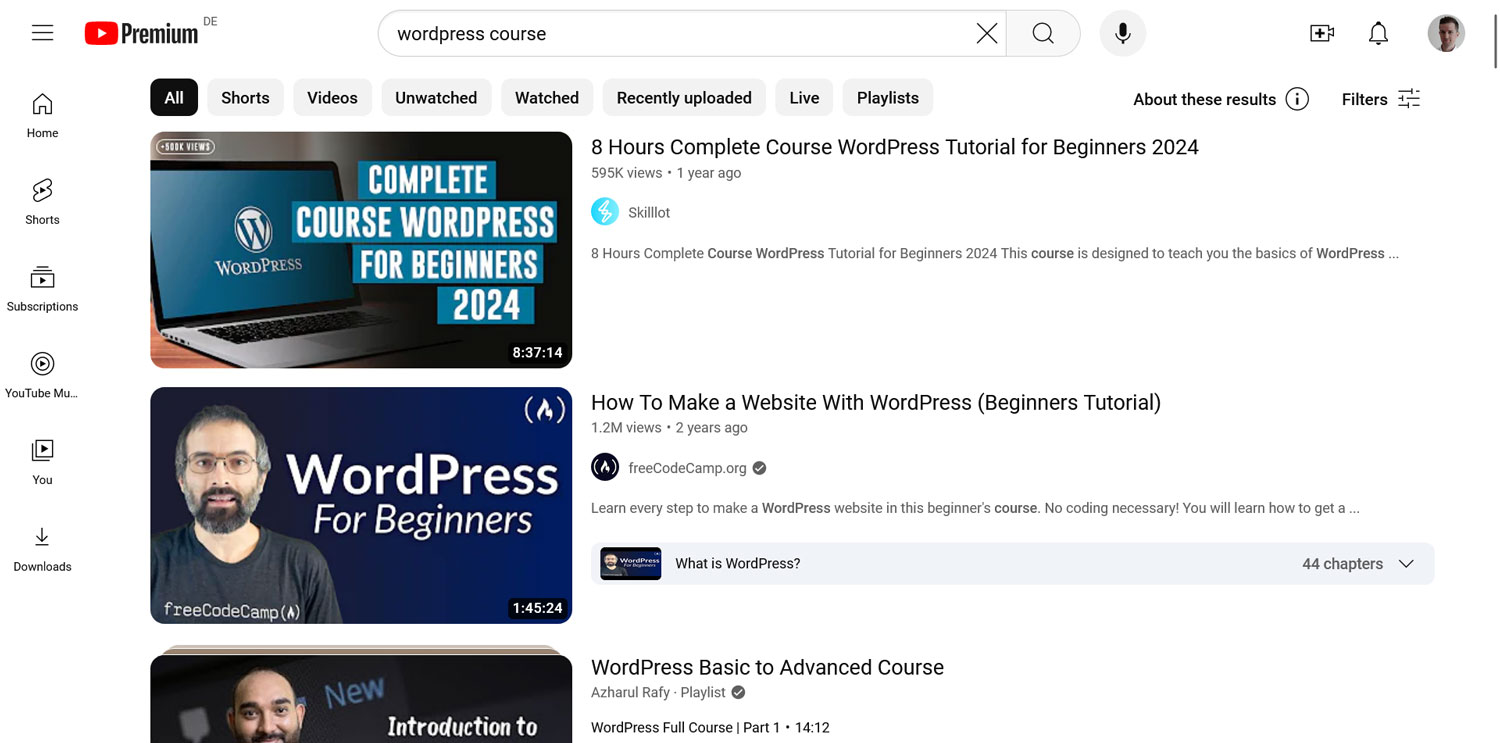Go to Shorts in sidebar
Screen dimensions: 1500x743
click(42, 201)
